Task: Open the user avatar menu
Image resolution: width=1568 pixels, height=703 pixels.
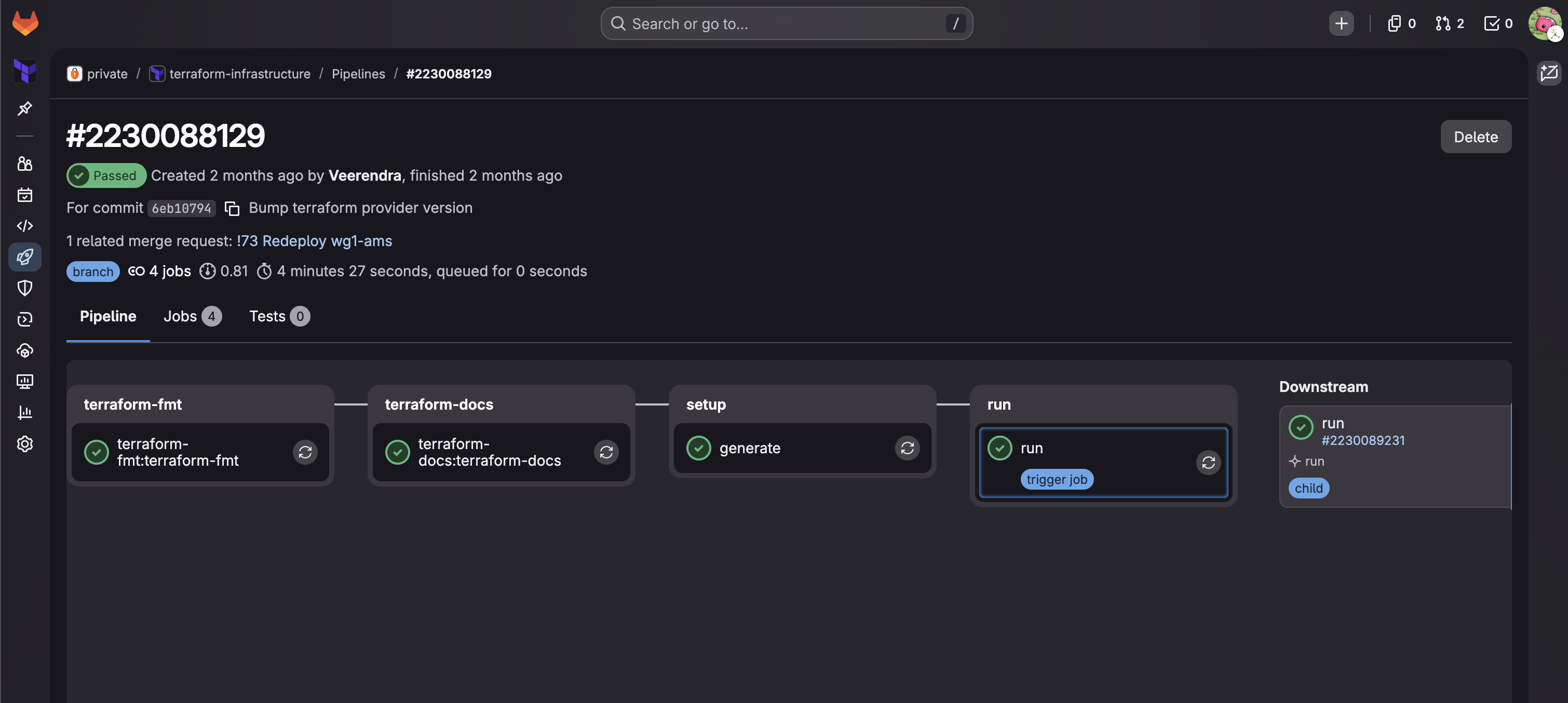Action: click(x=1544, y=23)
